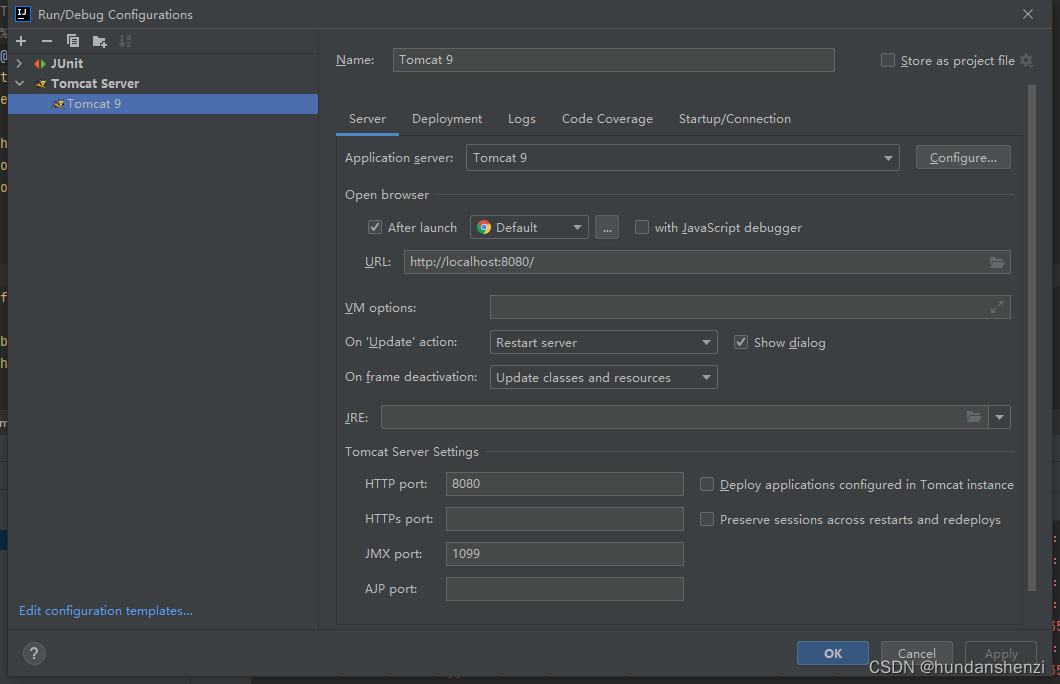Enable Deploy applications configured in Tomcat instance
The width and height of the screenshot is (1060, 684).
706,484
